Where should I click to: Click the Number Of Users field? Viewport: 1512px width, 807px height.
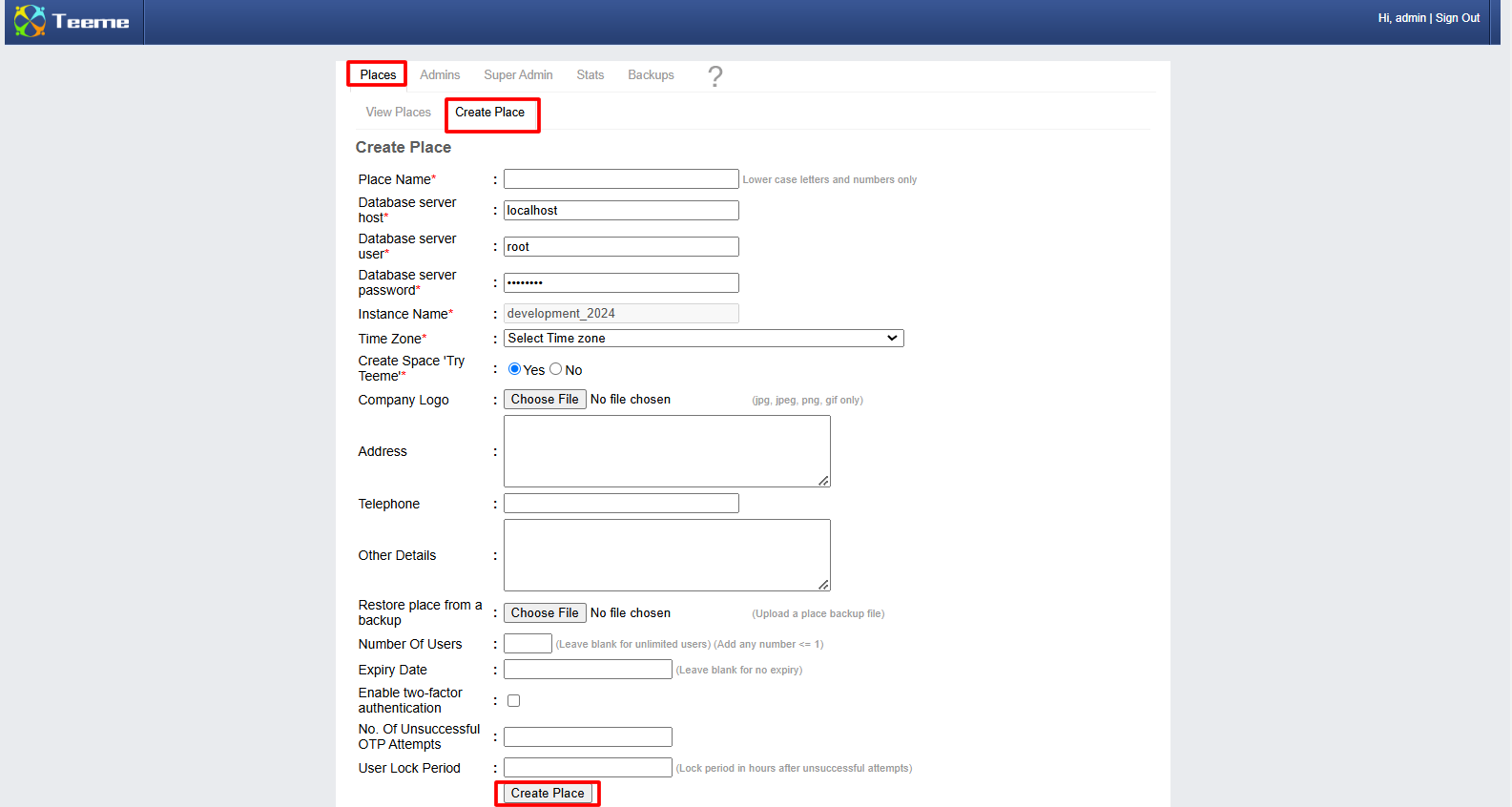(528, 644)
